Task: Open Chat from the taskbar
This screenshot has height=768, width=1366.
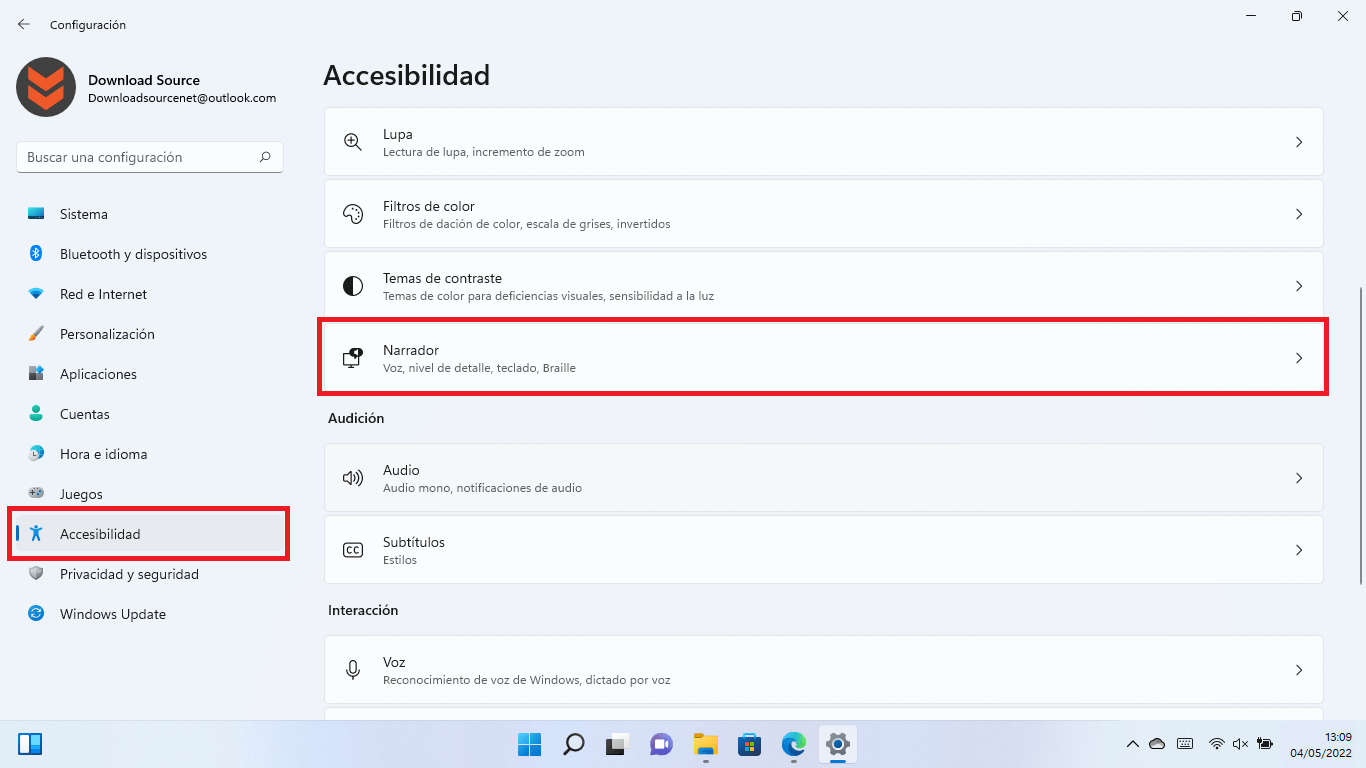Action: (x=661, y=744)
